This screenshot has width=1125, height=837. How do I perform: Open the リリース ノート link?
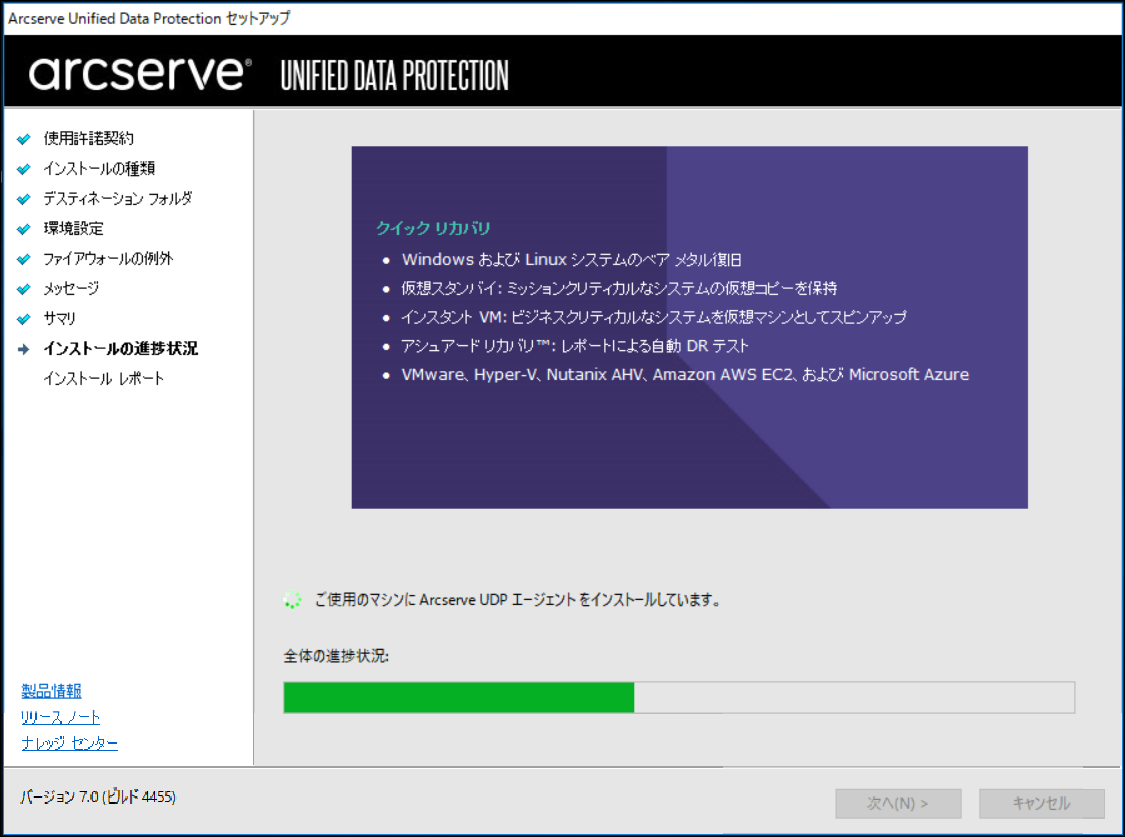[60, 717]
